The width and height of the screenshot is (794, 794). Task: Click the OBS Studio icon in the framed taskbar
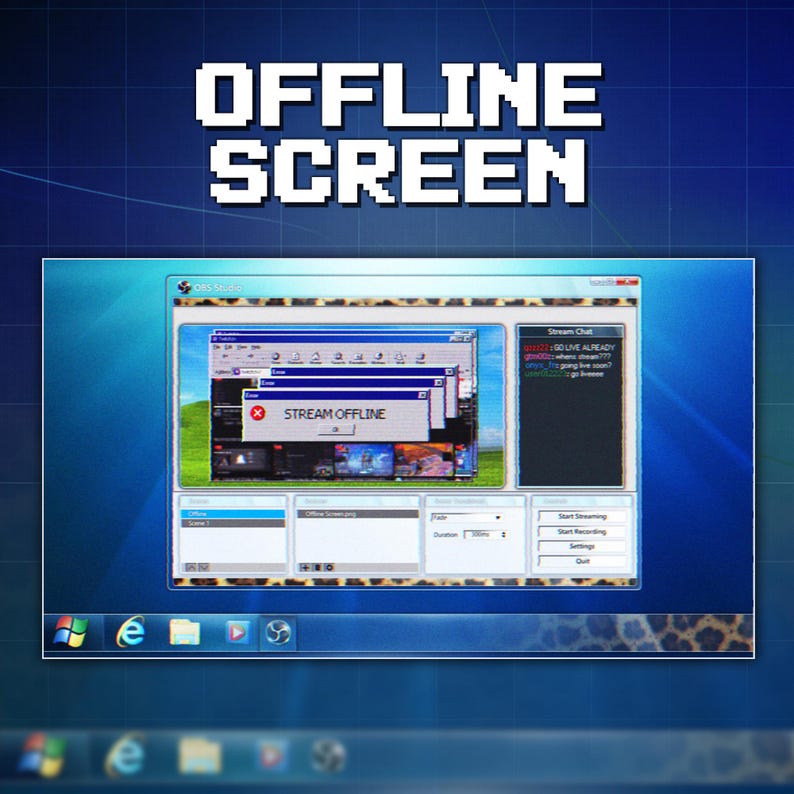coord(278,632)
